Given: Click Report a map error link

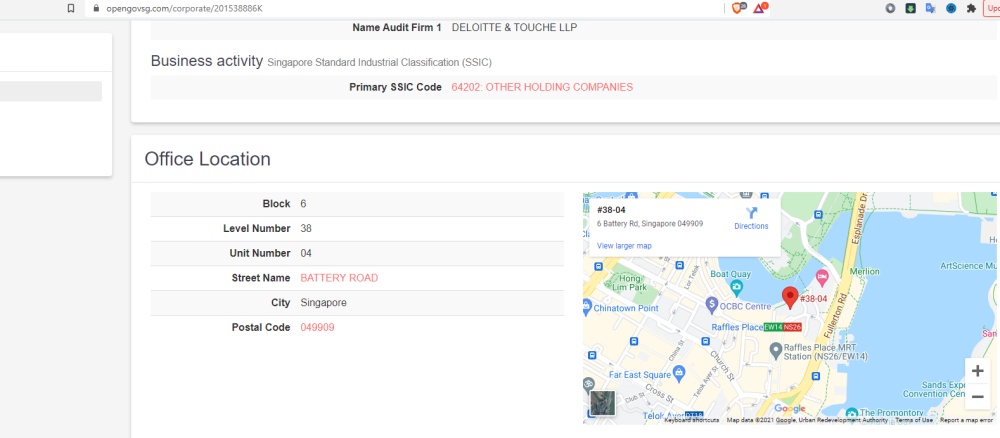Looking at the screenshot, I should [967, 420].
